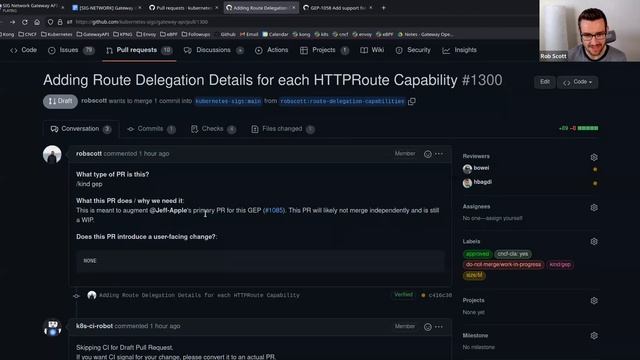640x360 pixels.
Task: Open the GatewayAPI bookmarks folder
Action: pyautogui.click(x=93, y=35)
